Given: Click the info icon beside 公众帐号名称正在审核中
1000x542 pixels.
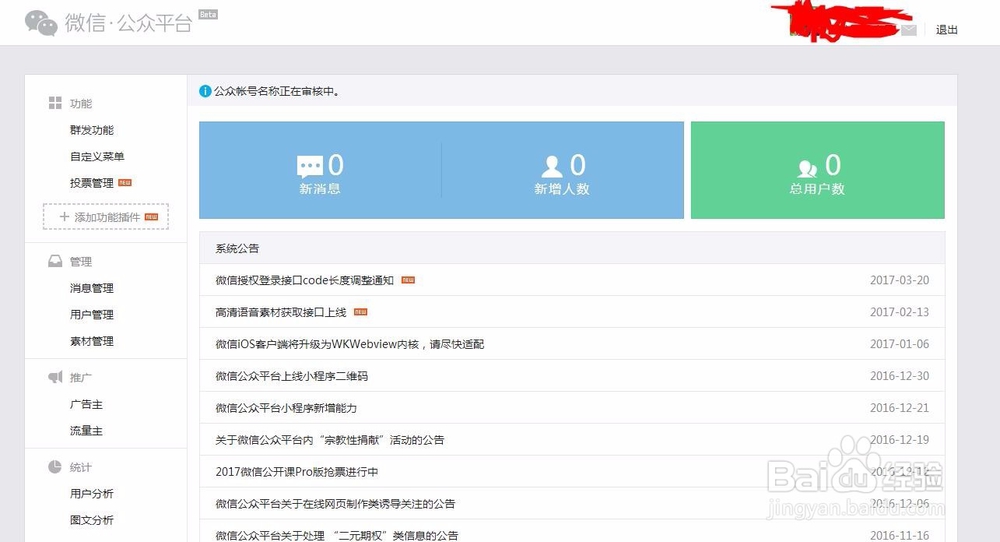Looking at the screenshot, I should pos(205,91).
